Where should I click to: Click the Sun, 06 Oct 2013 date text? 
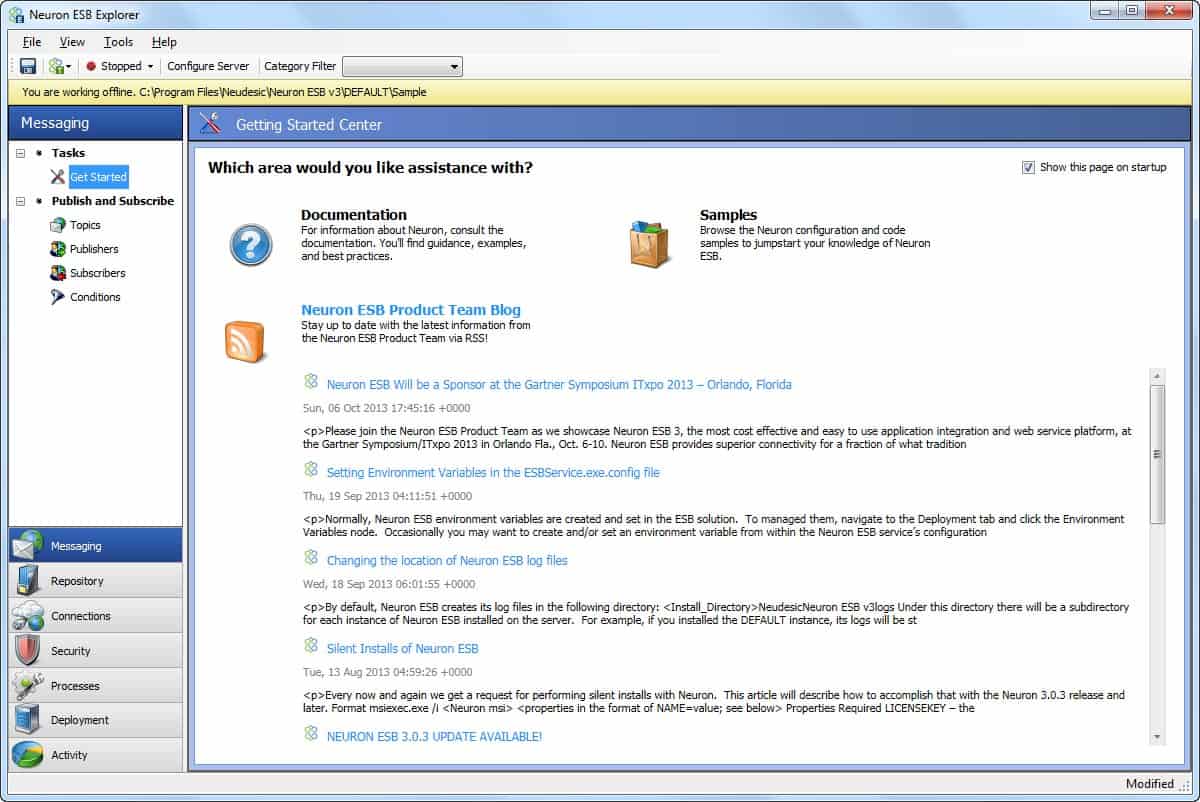pos(386,408)
